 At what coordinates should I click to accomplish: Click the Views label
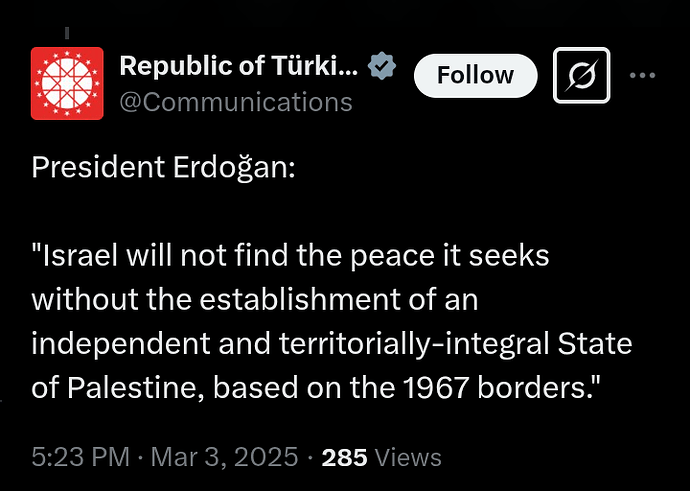coord(406,457)
